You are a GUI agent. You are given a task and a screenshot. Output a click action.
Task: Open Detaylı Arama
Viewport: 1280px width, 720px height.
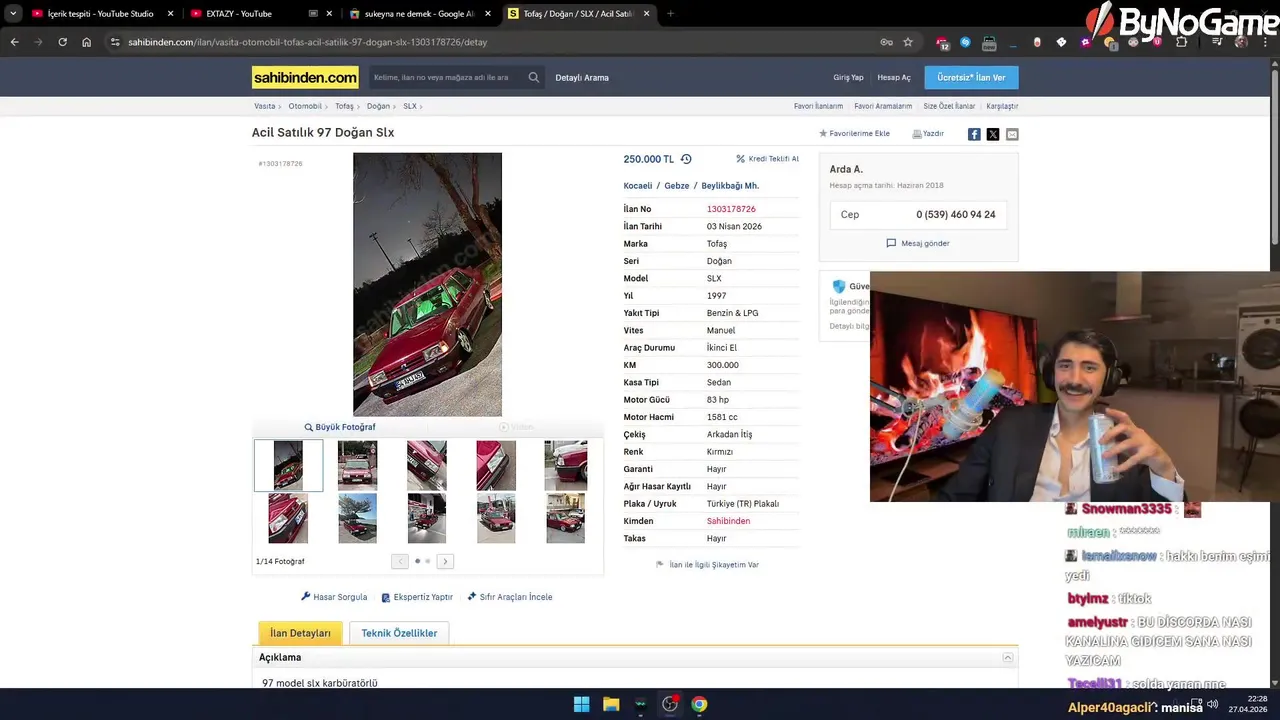pos(582,77)
